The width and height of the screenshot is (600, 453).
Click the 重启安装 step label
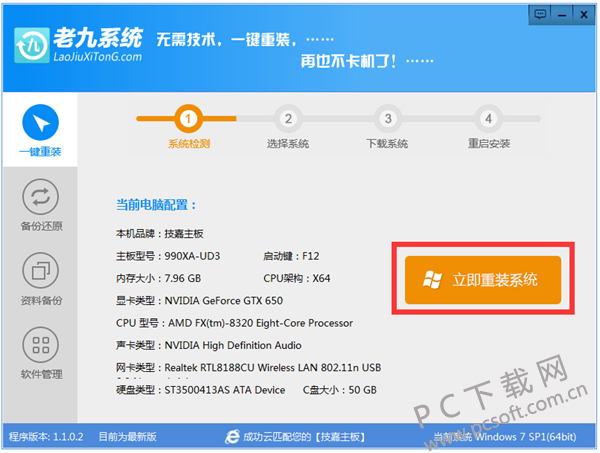click(x=489, y=144)
